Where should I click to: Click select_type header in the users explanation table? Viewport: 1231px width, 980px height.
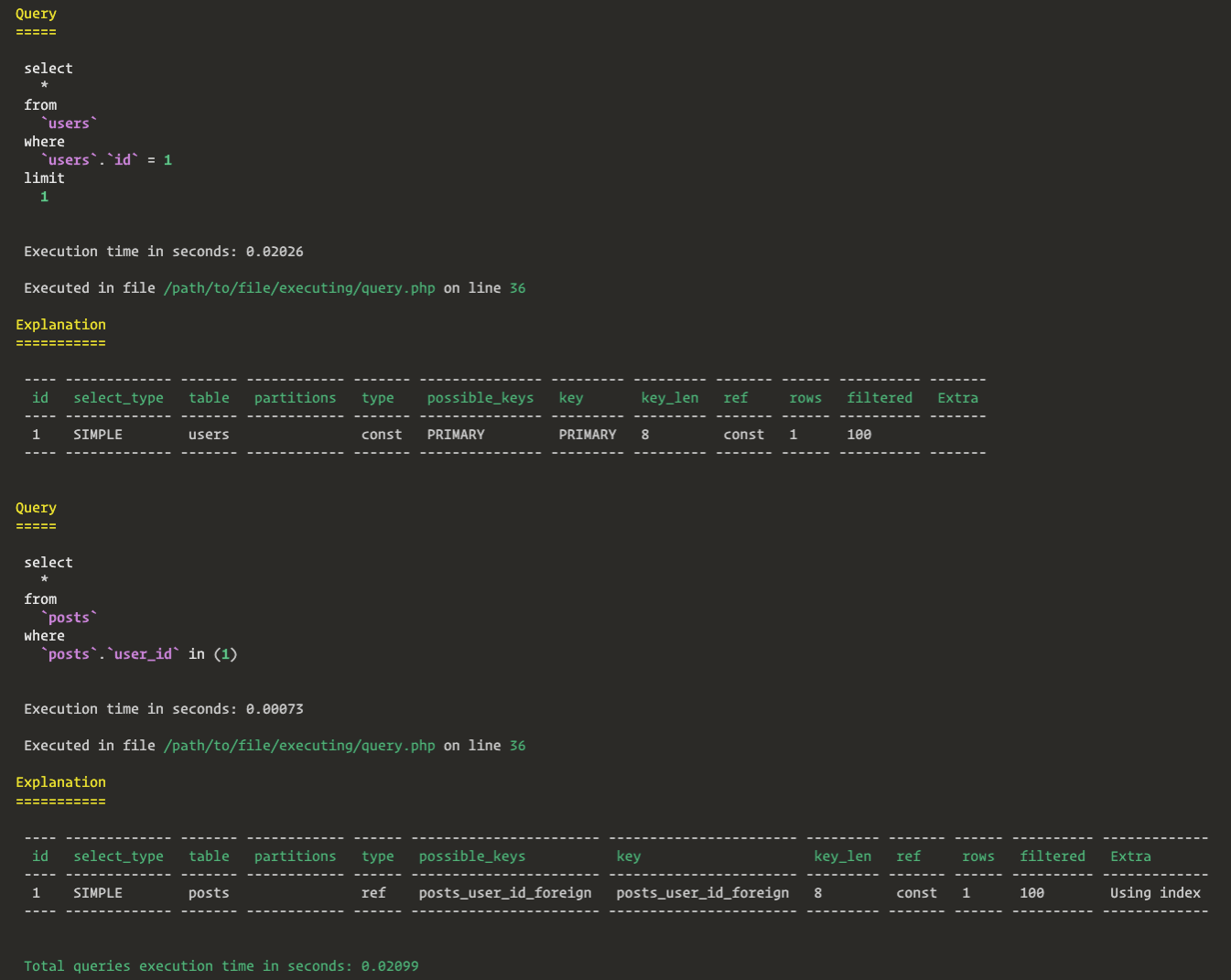pyautogui.click(x=118, y=398)
